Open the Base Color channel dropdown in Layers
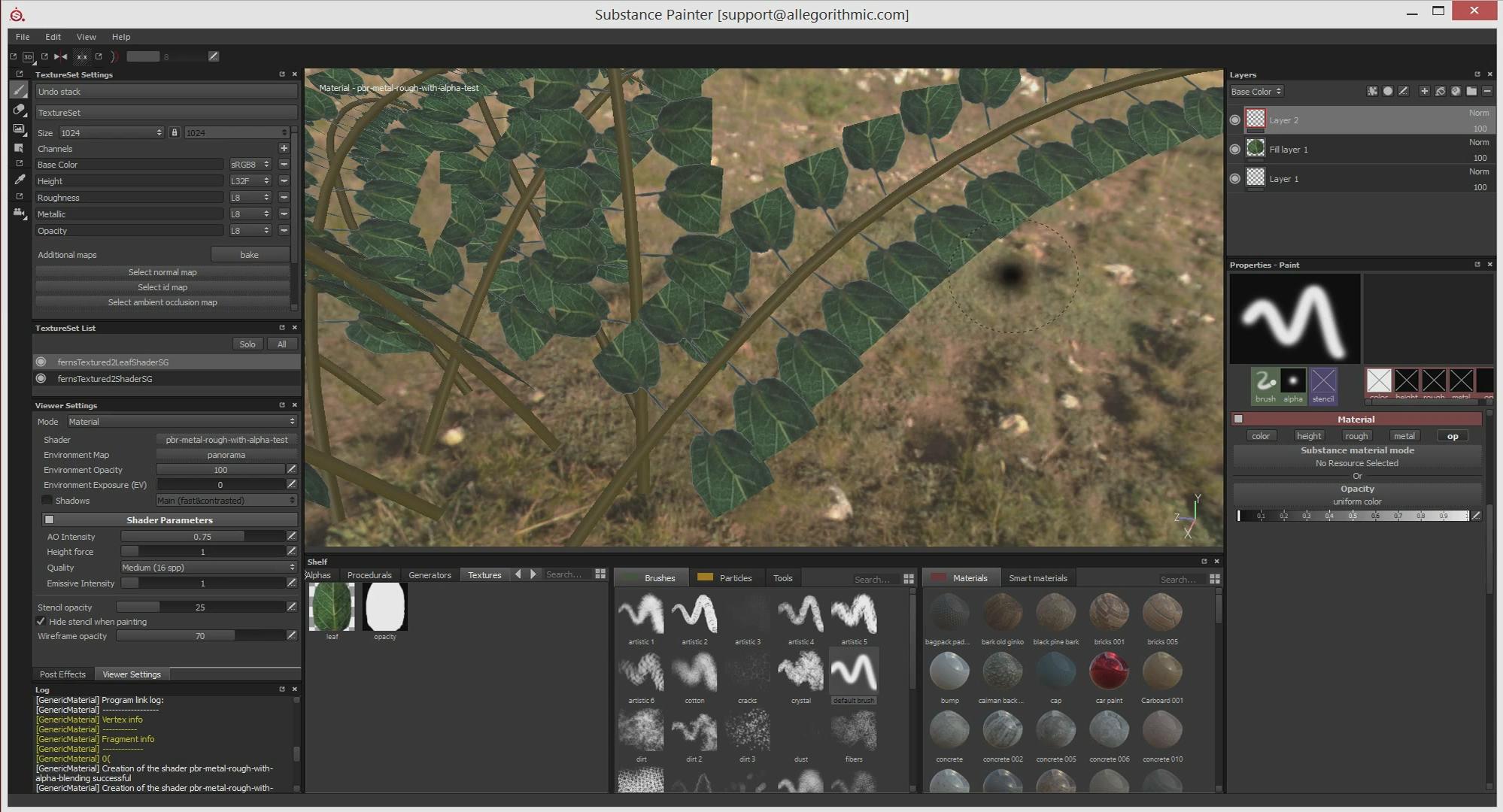The width and height of the screenshot is (1503, 812). (x=1256, y=92)
